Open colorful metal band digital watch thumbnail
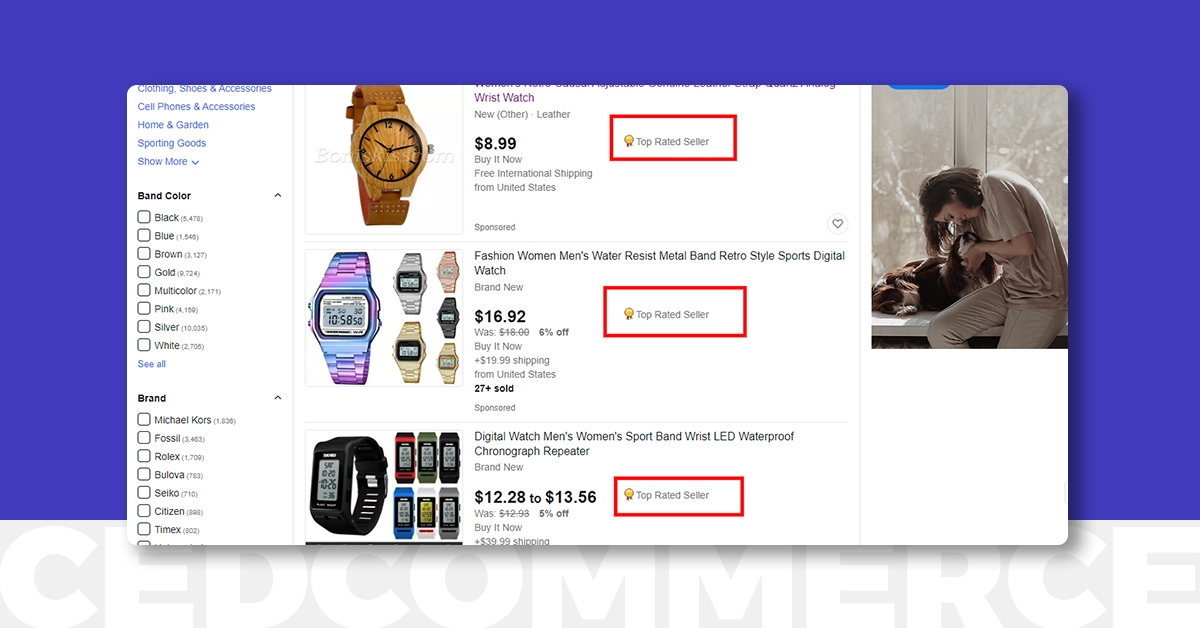The image size is (1200, 628). [384, 318]
